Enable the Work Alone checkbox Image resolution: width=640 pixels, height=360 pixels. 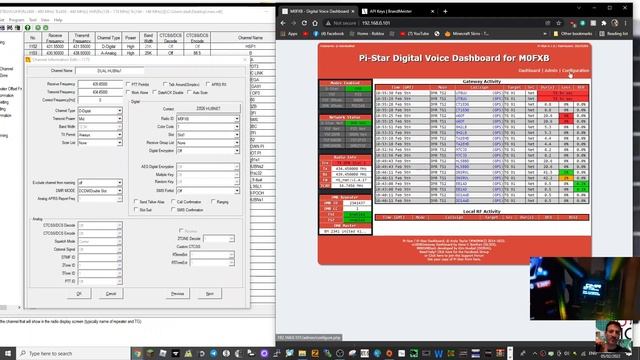128,92
